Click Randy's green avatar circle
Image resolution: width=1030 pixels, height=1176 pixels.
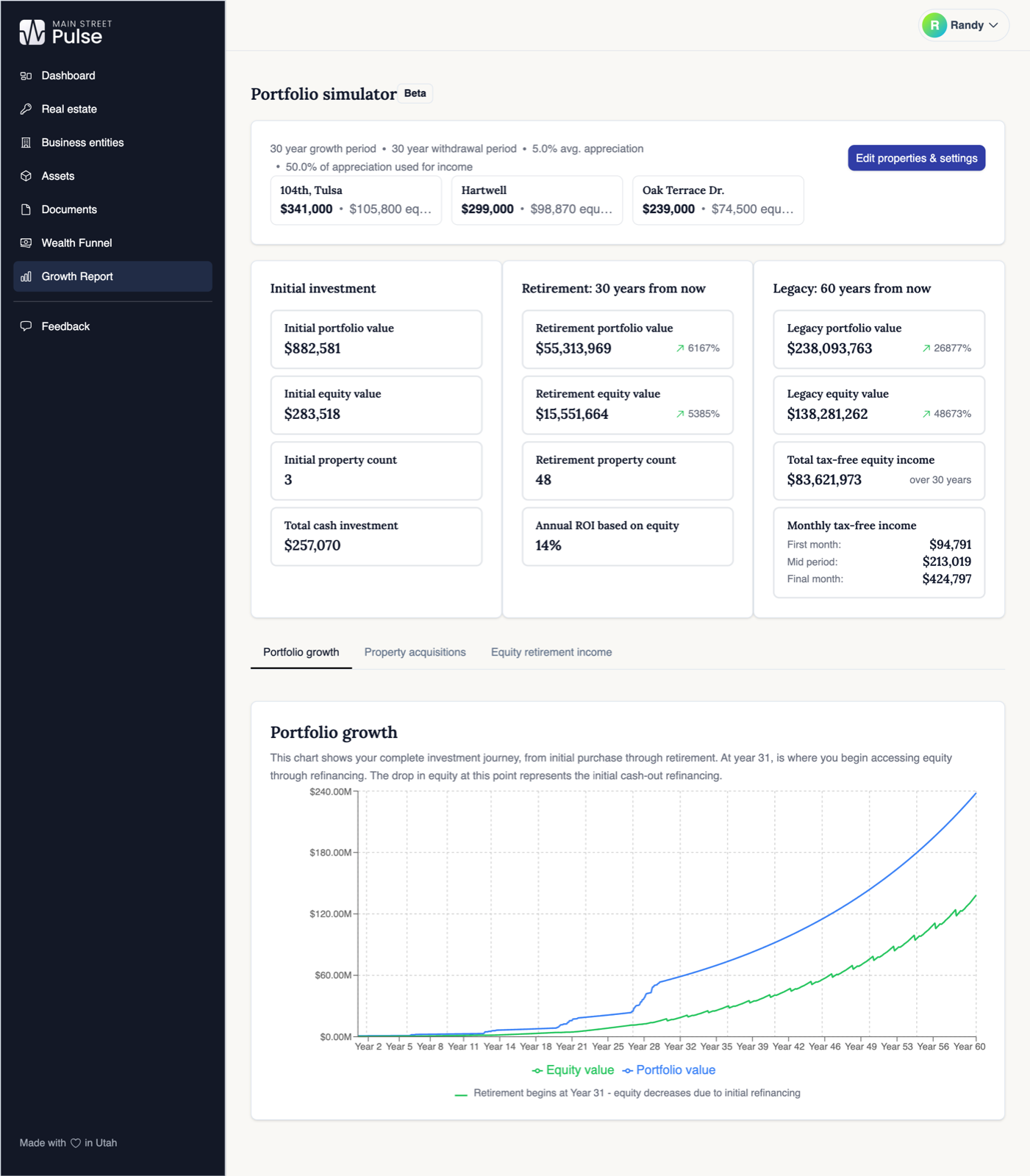pyautogui.click(x=934, y=25)
